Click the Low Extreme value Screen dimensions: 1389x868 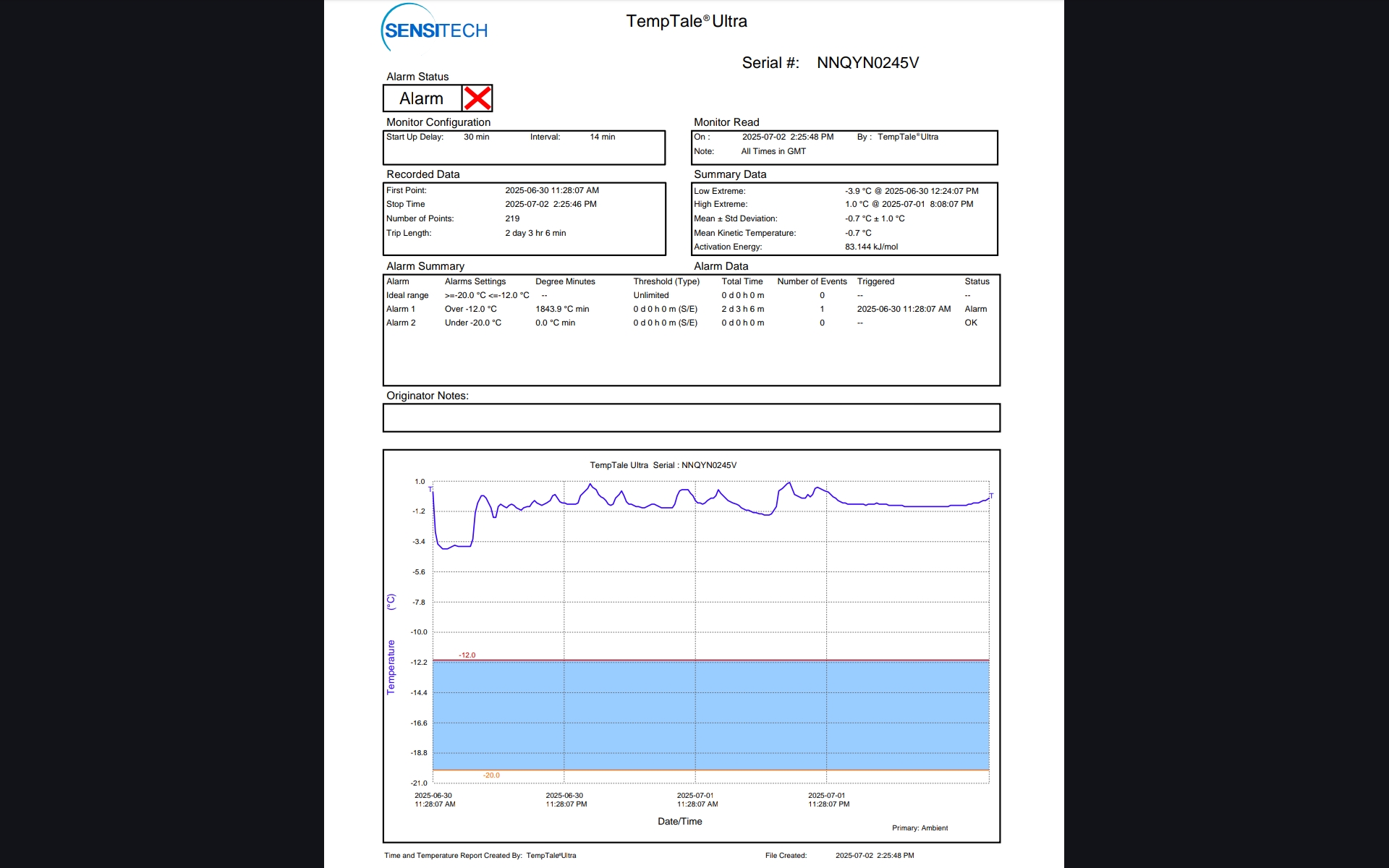(911, 191)
